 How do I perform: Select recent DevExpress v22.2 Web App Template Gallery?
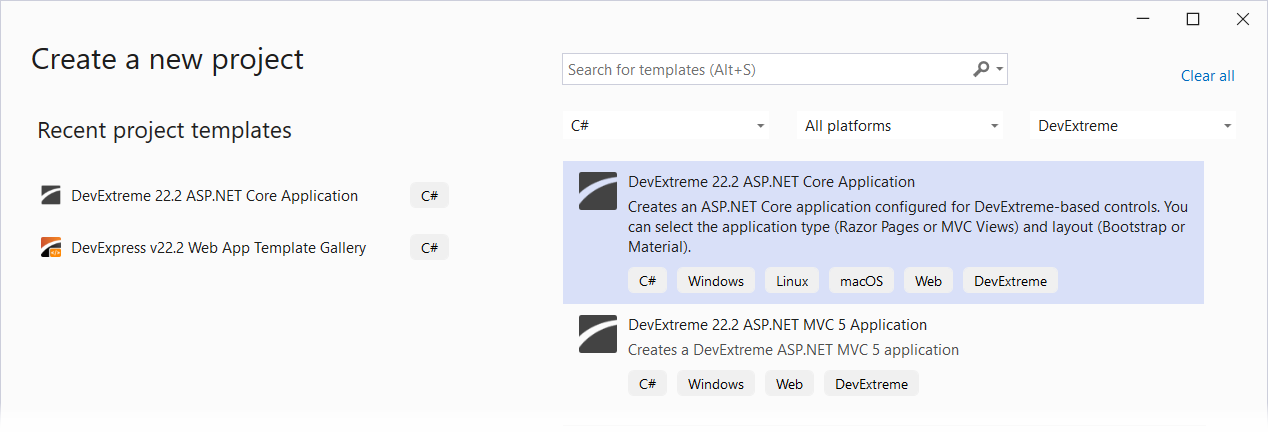tap(219, 248)
